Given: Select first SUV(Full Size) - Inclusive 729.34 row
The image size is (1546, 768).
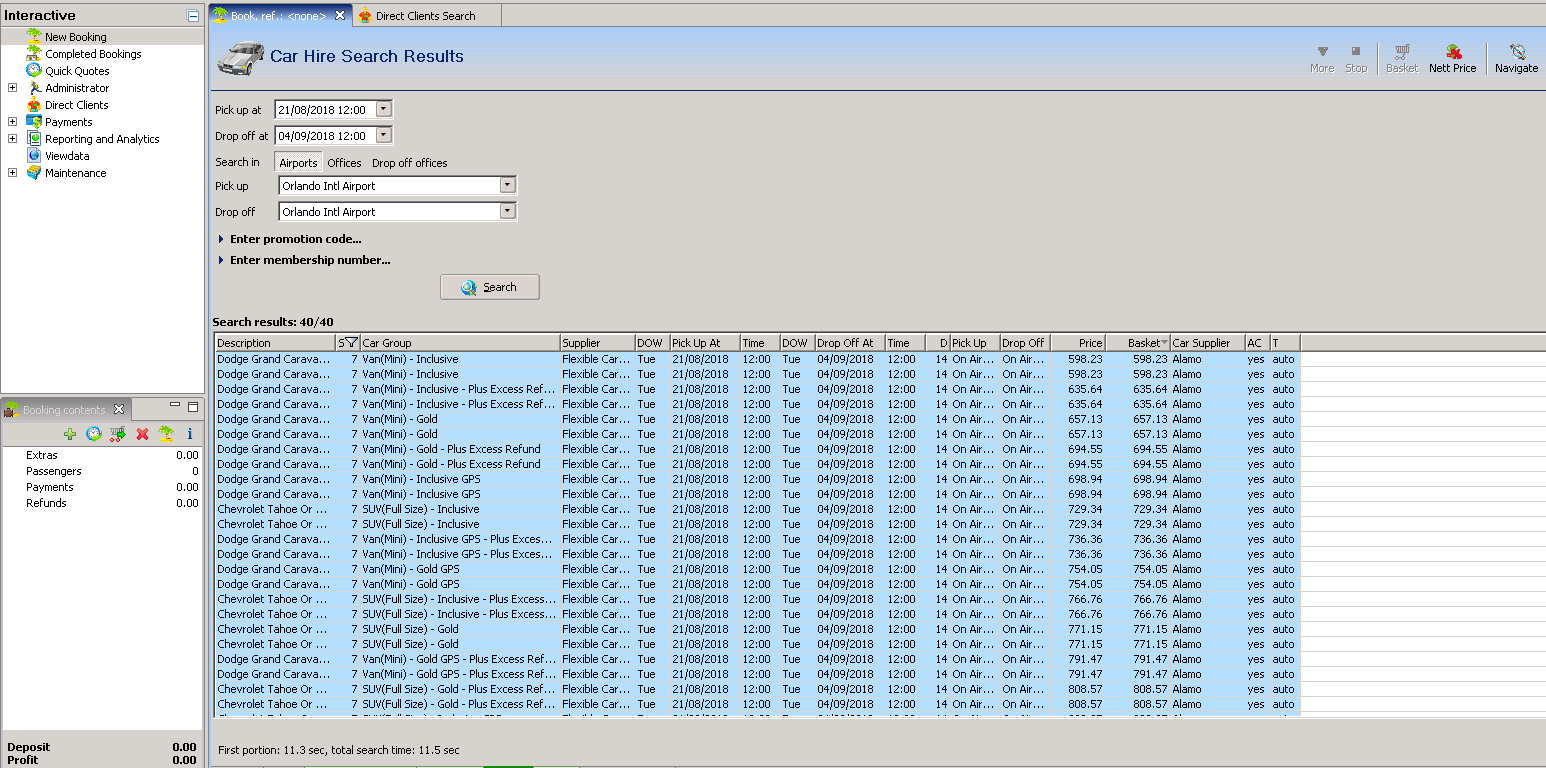Looking at the screenshot, I should (757, 509).
